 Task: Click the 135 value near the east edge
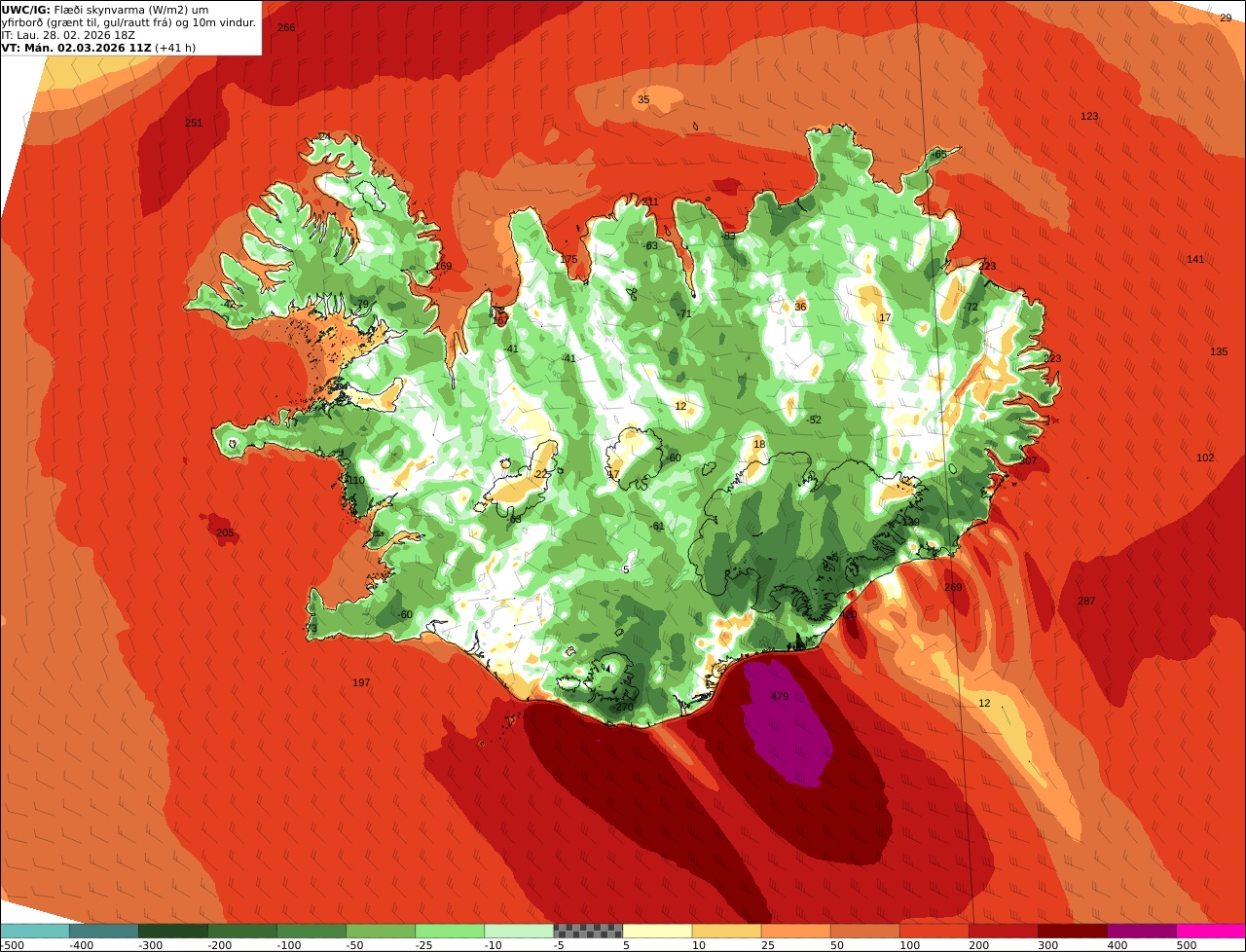[x=1219, y=352]
